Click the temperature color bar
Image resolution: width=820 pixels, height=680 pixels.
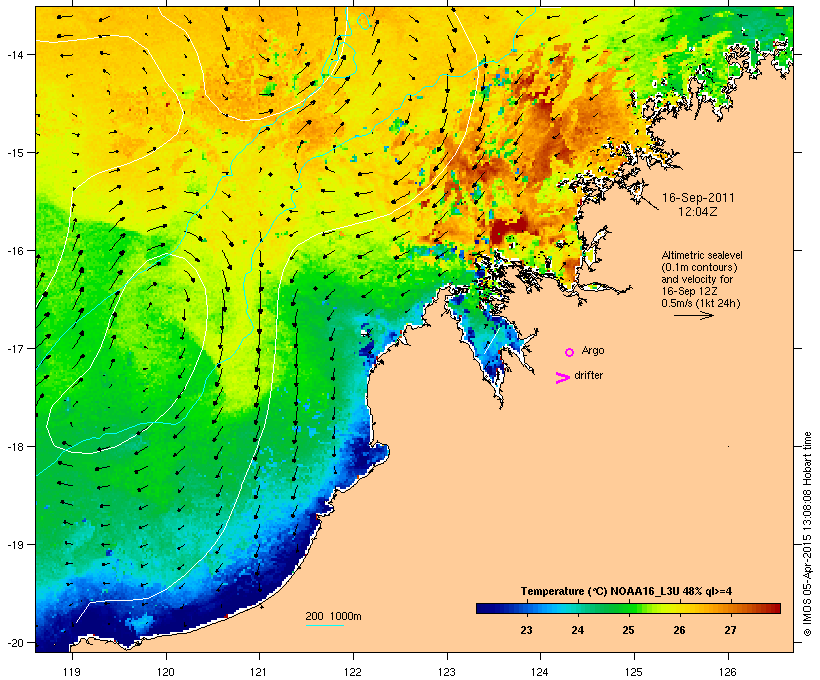(x=628, y=608)
